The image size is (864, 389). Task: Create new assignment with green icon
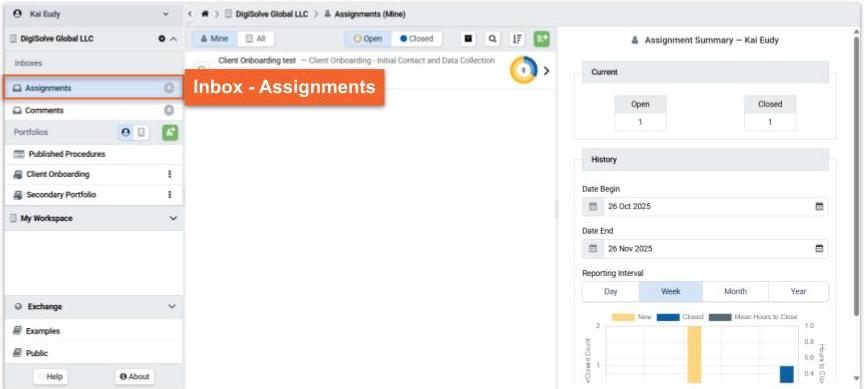click(x=542, y=39)
